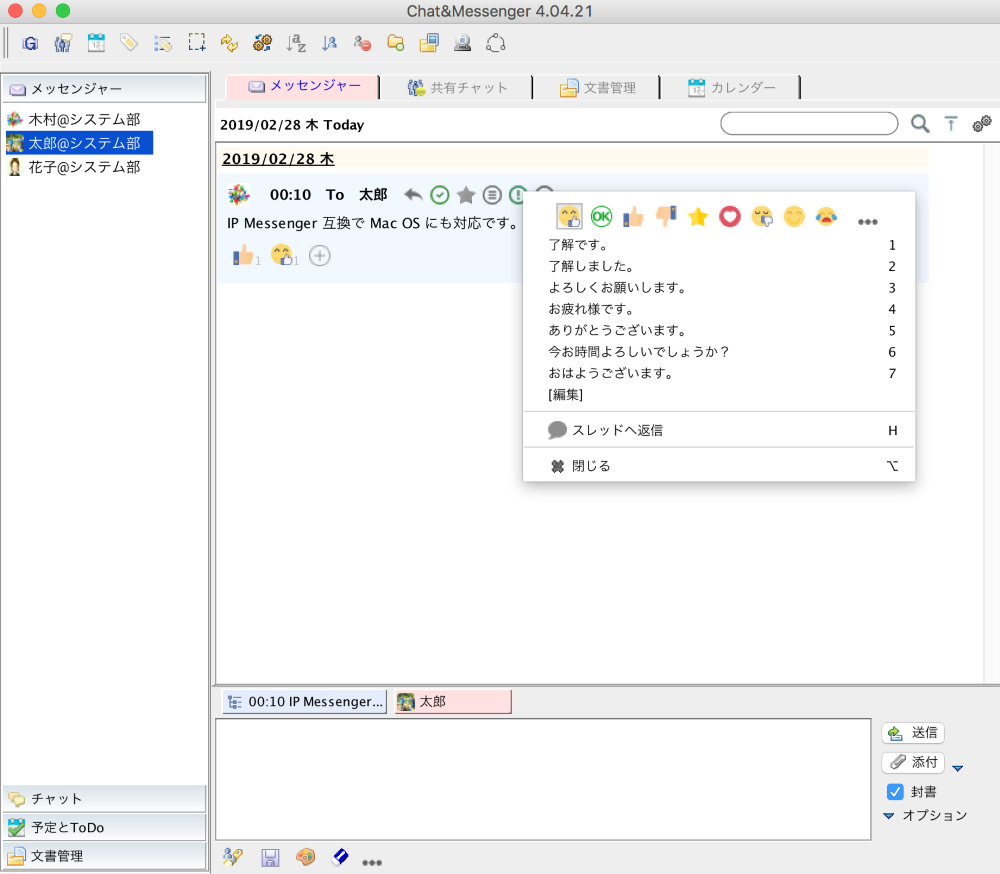This screenshot has width=1000, height=874.
Task: Click the message compose text area
Action: point(543,780)
